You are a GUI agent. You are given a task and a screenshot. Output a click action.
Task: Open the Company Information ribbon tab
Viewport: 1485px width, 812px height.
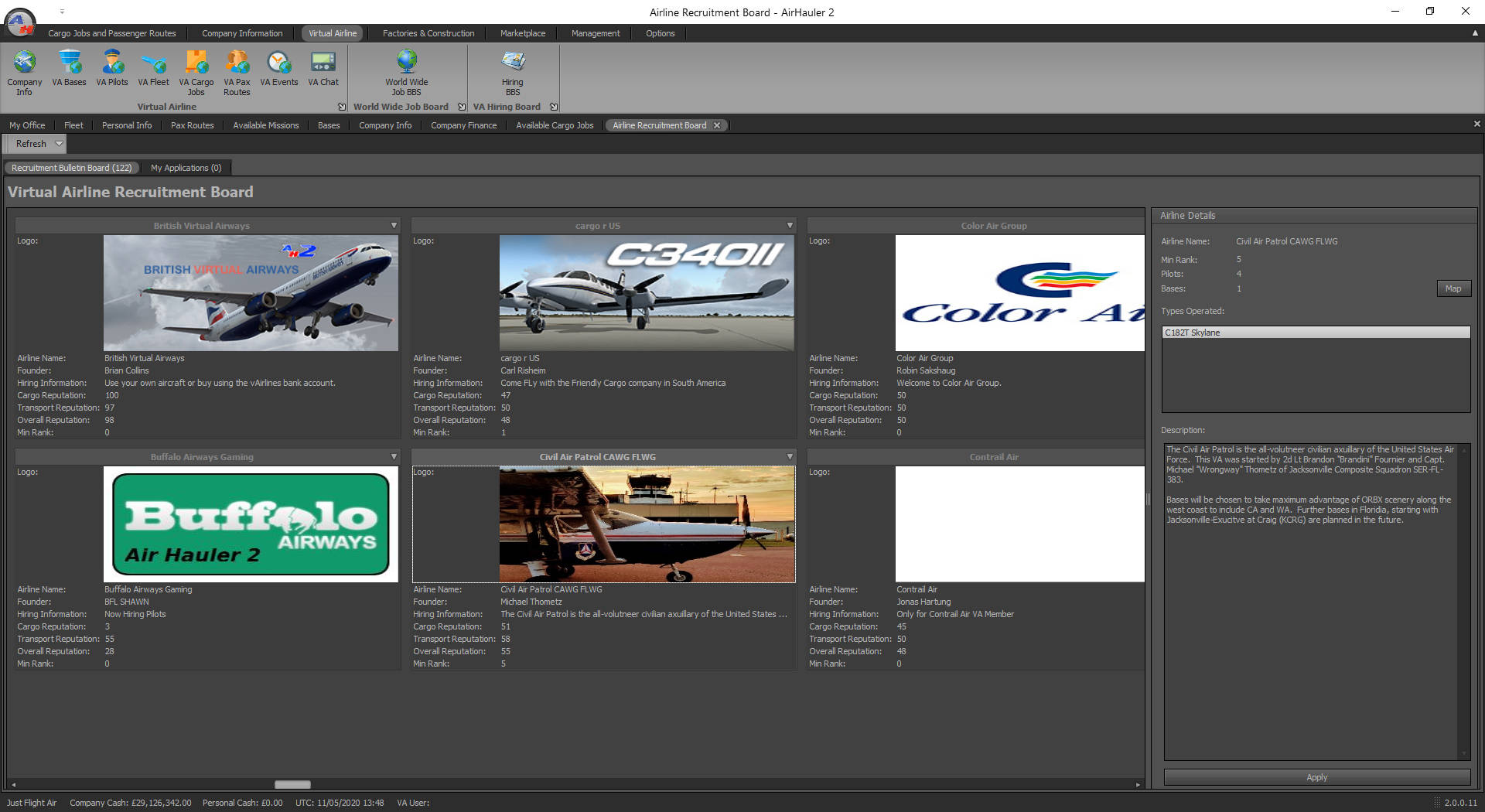[x=242, y=33]
